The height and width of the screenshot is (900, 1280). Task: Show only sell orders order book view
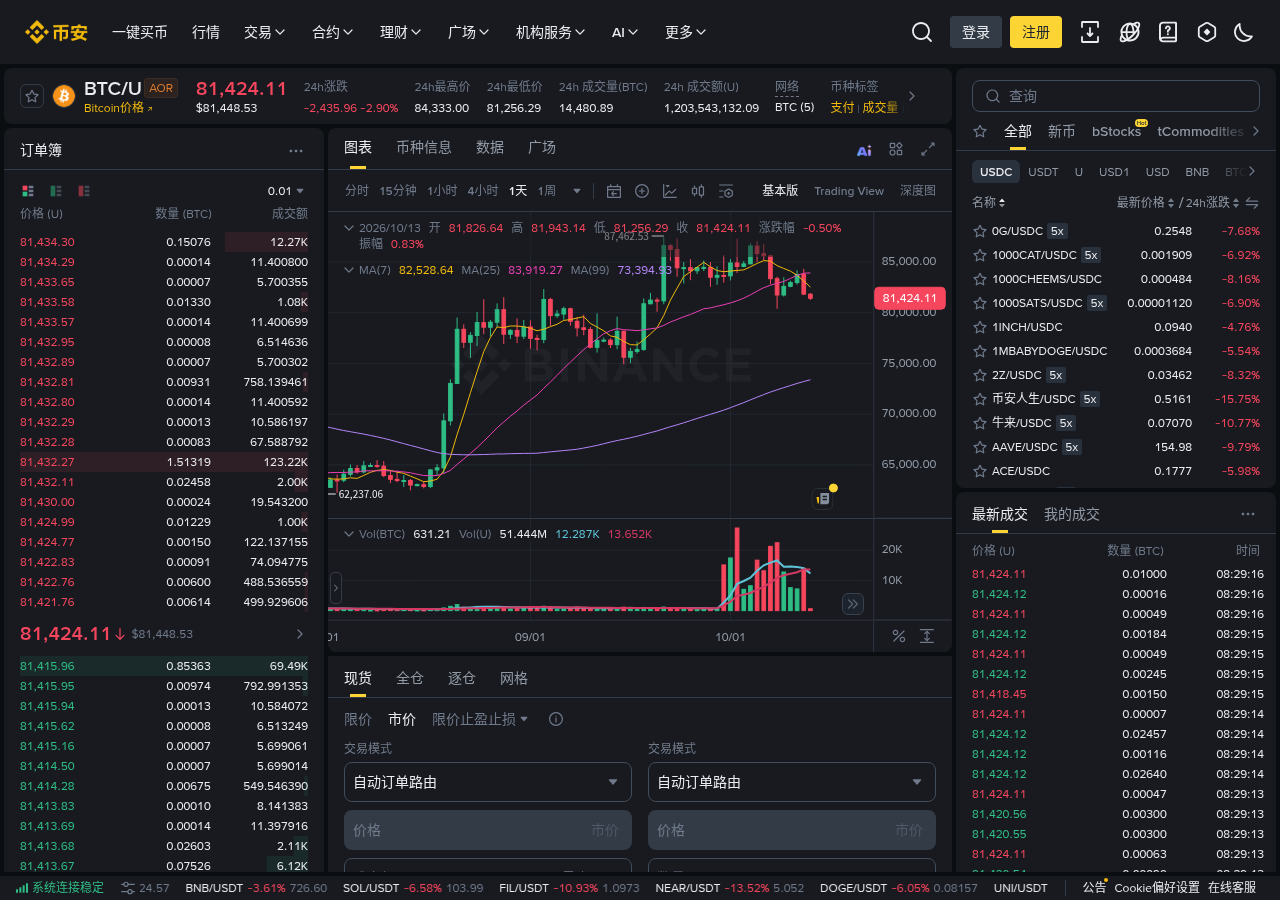[x=84, y=190]
